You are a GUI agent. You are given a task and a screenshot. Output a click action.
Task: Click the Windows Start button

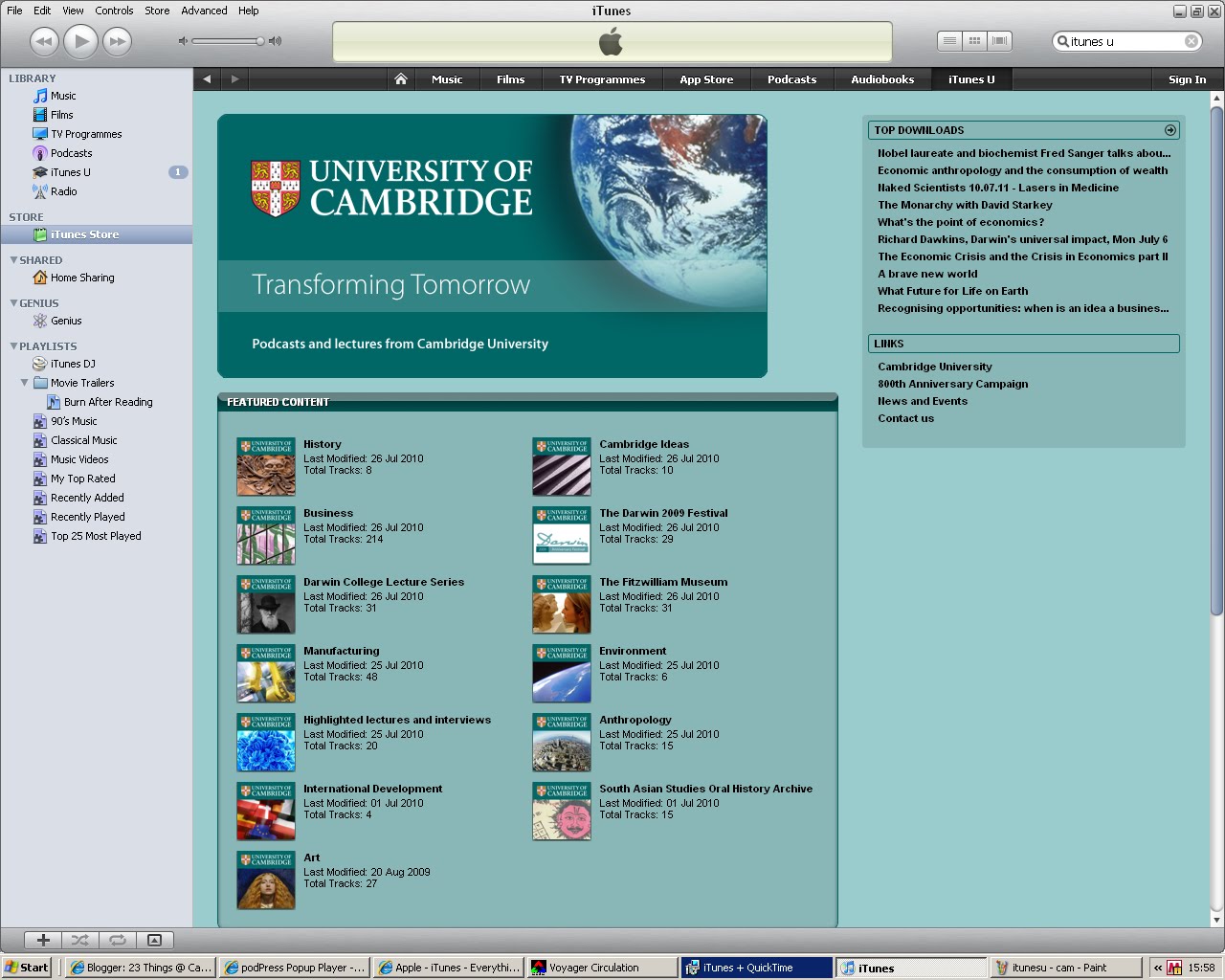27,968
